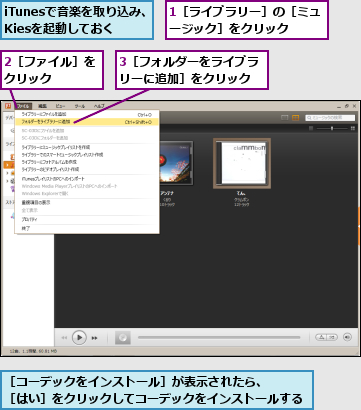Click the right edge scrollbar handle
Viewport: 361px width, 410px height.
tap(359, 226)
